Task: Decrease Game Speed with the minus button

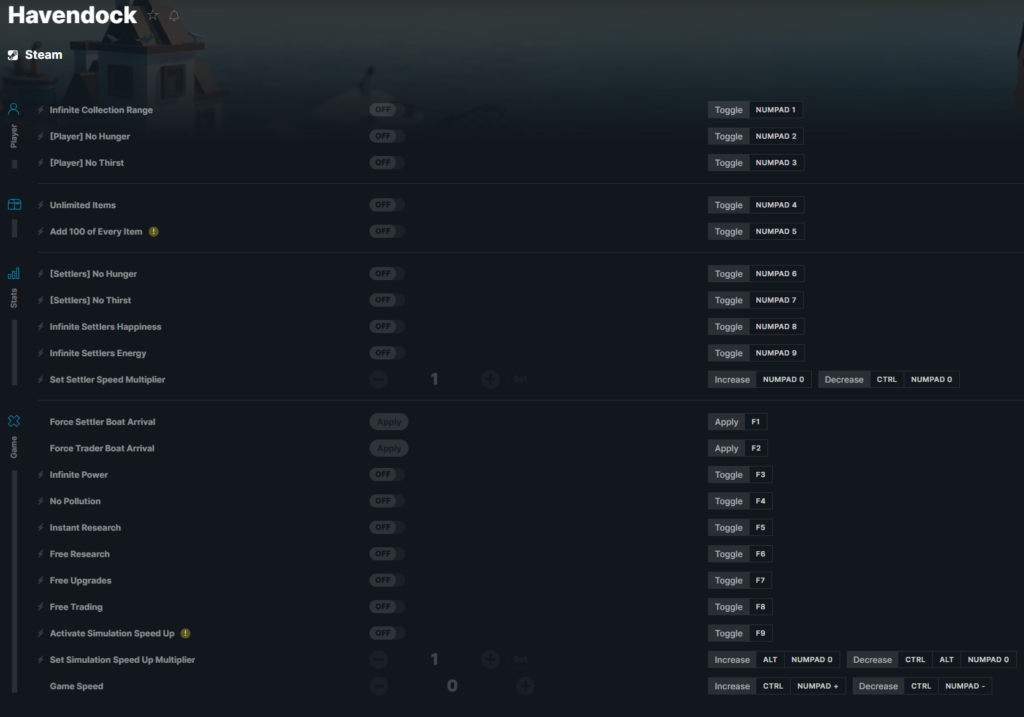Action: pos(379,686)
